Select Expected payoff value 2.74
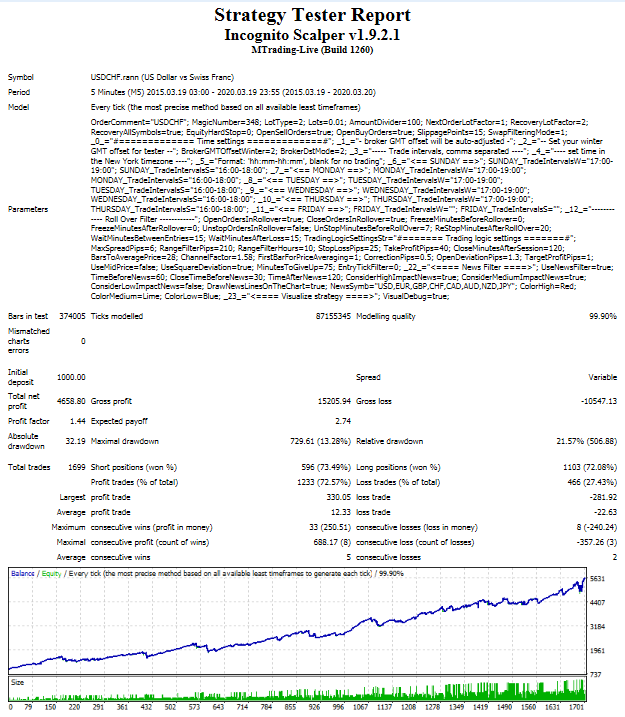The width and height of the screenshot is (625, 717). [x=343, y=421]
